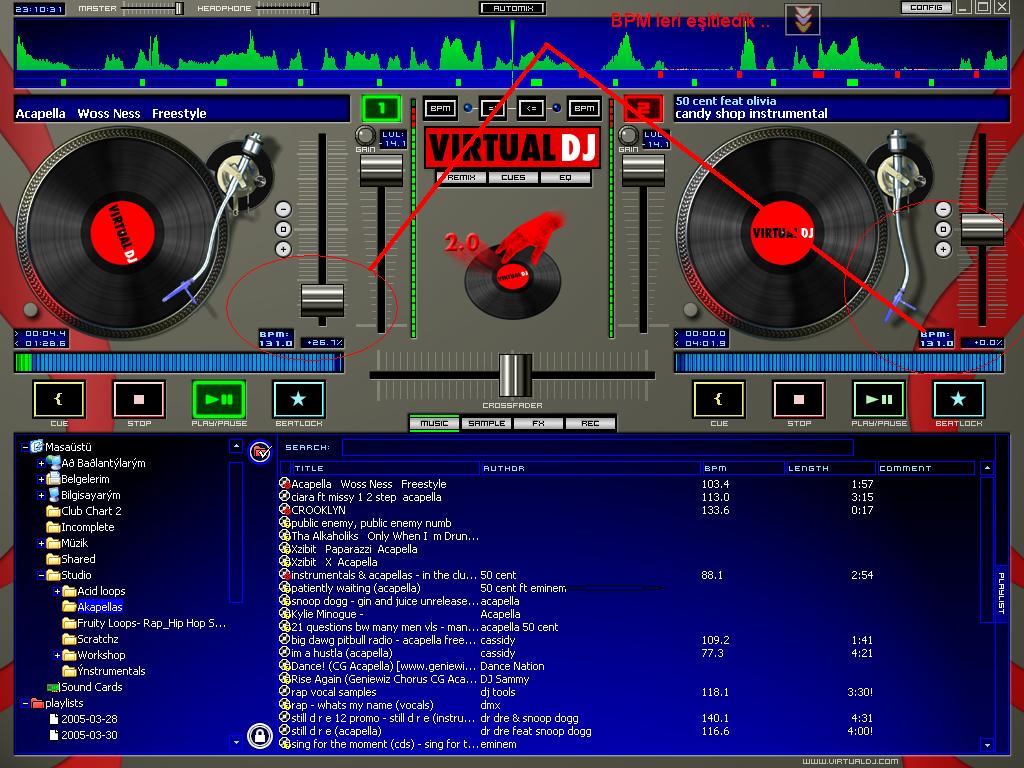Image resolution: width=1024 pixels, height=768 pixels.
Task: Click deck 1 GAIN knob
Action: coord(365,136)
